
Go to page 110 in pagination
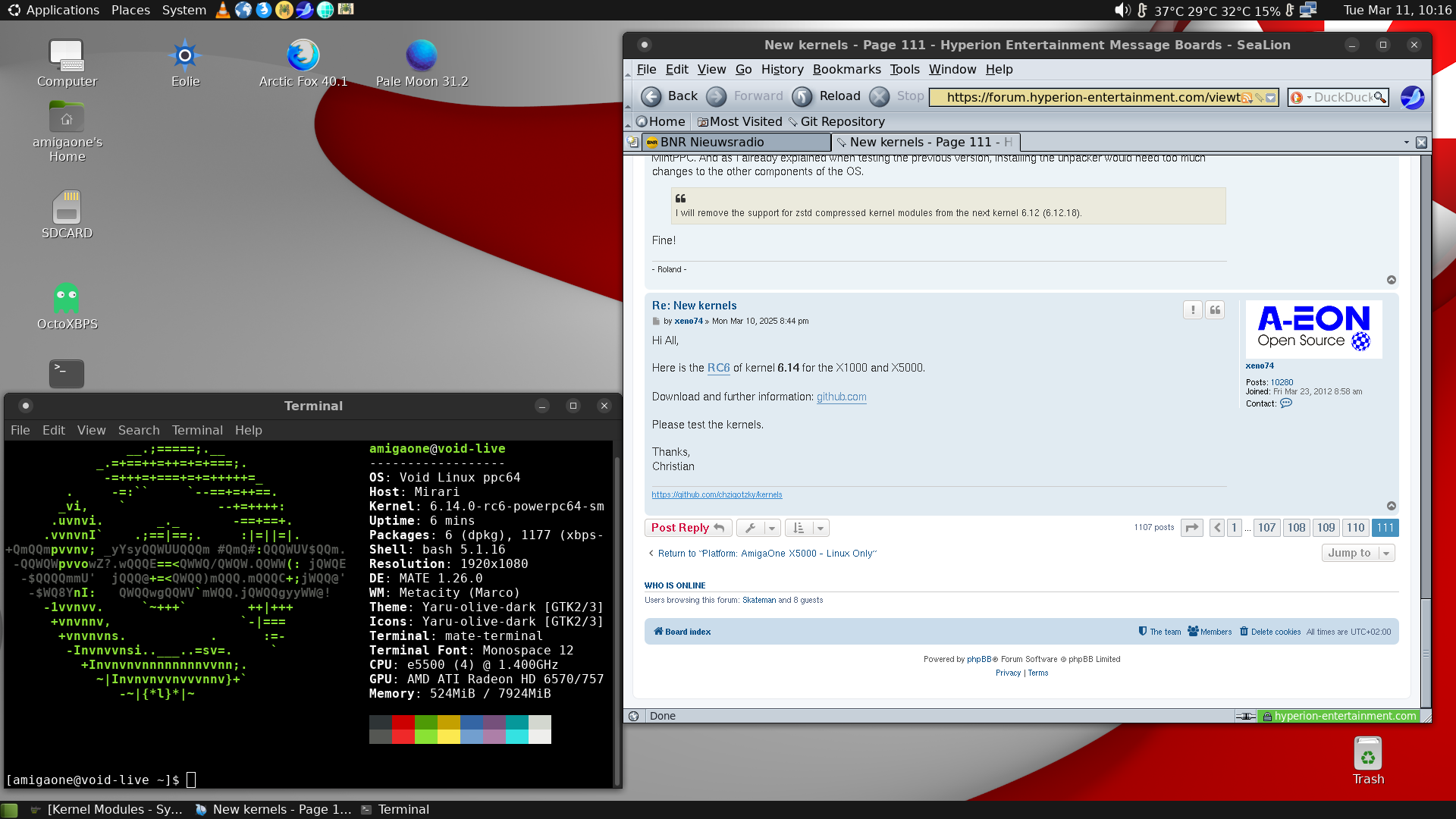[1355, 528]
